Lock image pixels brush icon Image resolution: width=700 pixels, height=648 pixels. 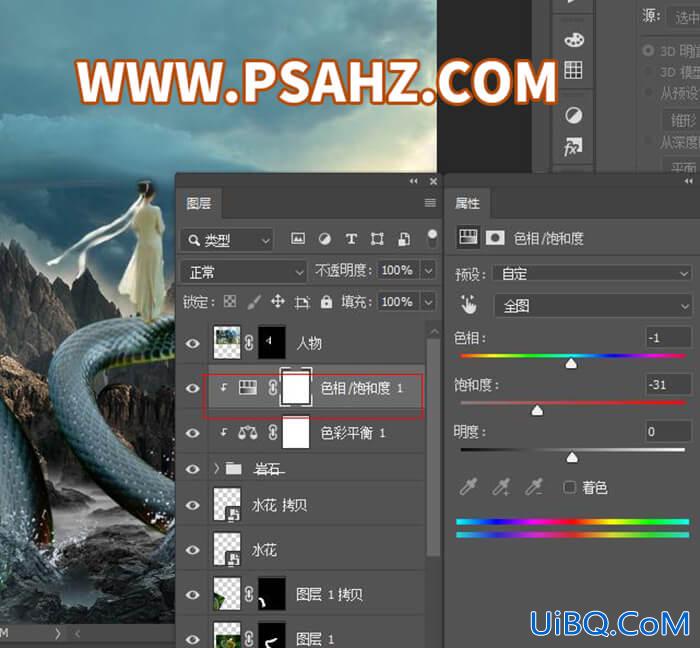coord(254,302)
